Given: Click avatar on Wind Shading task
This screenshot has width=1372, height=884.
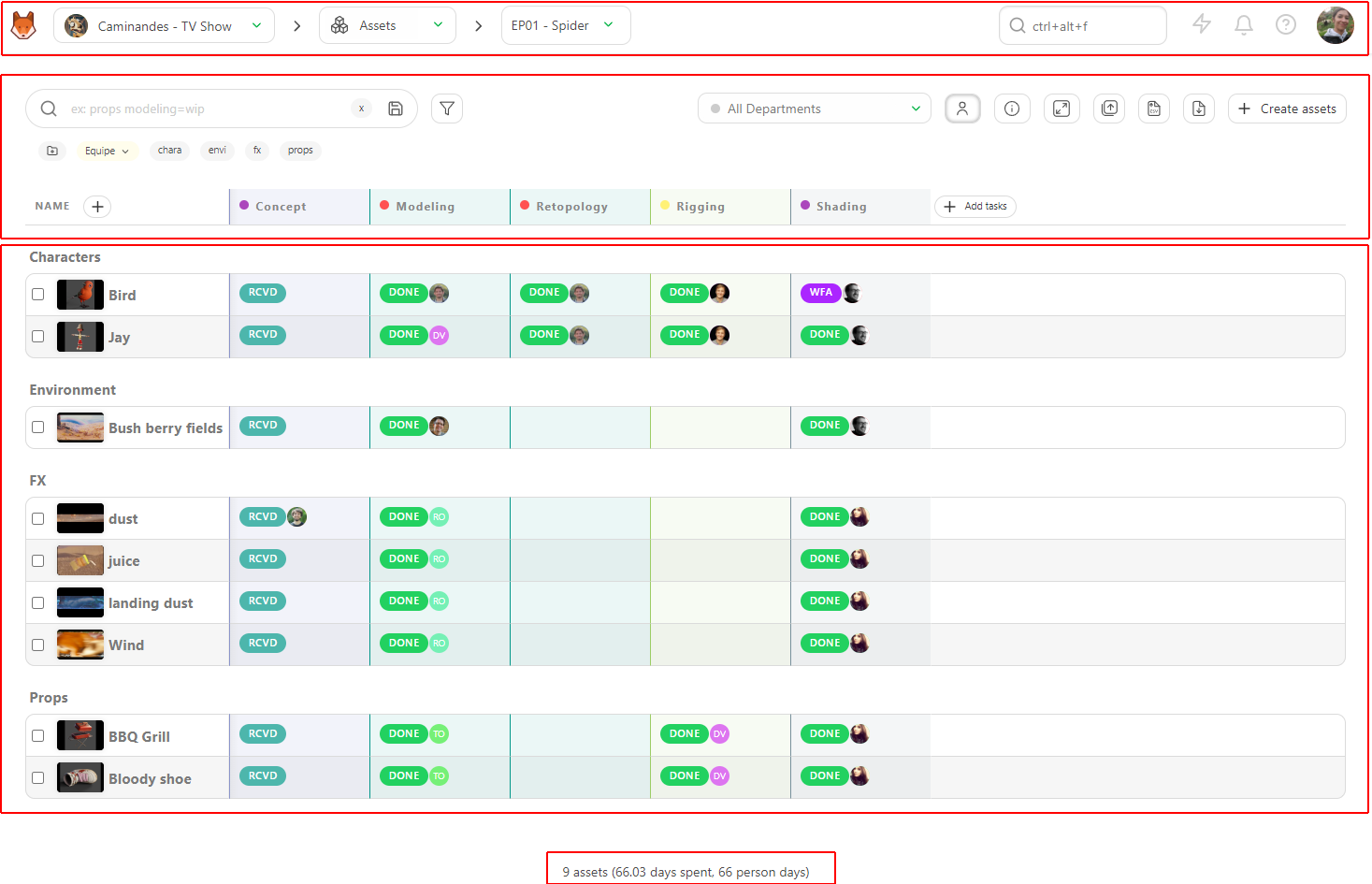Looking at the screenshot, I should [859, 643].
